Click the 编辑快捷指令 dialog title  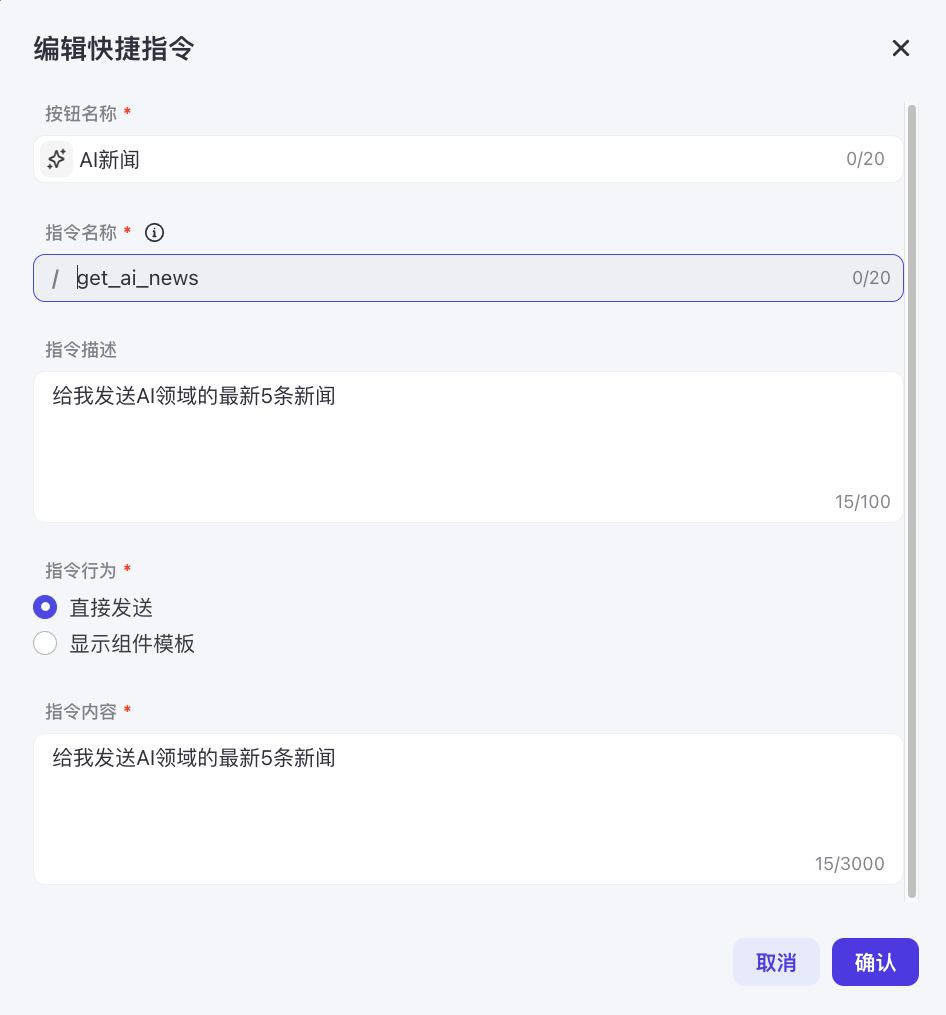coord(113,48)
